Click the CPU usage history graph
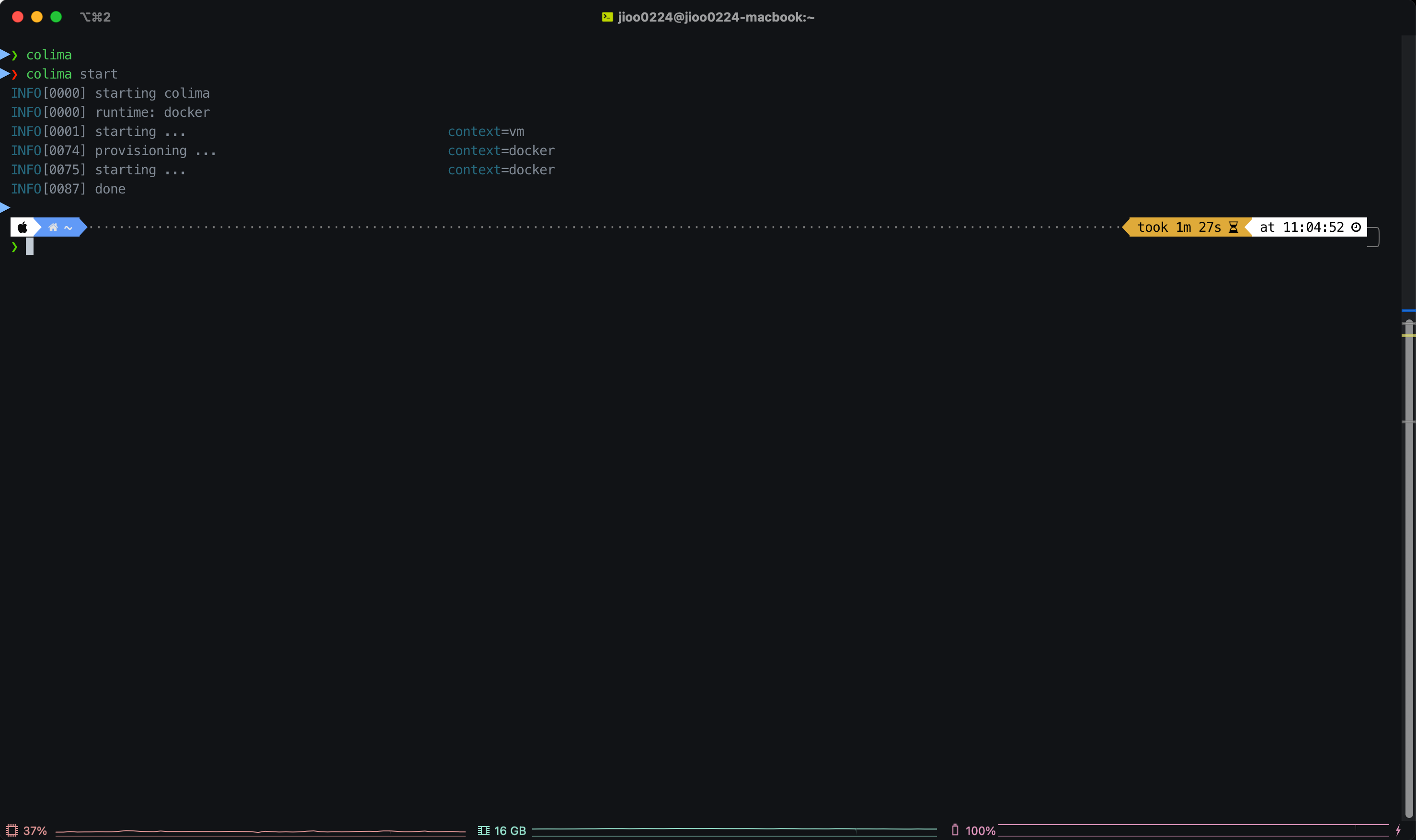Viewport: 1416px width, 840px height. (261, 831)
